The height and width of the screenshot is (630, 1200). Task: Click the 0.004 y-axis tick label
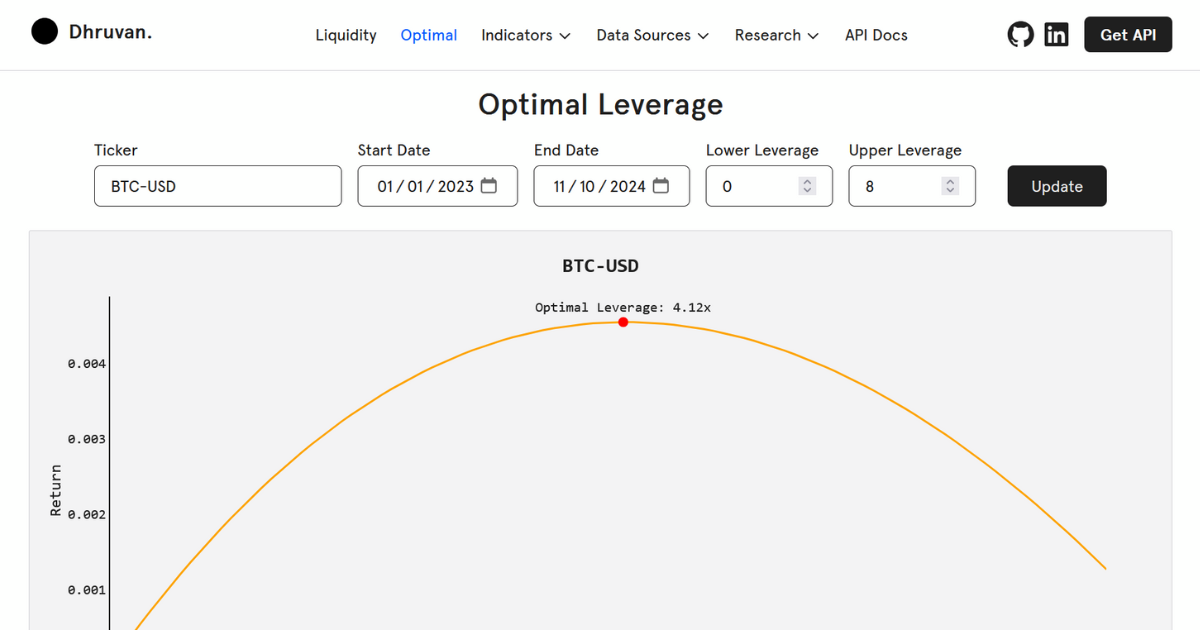click(x=87, y=364)
